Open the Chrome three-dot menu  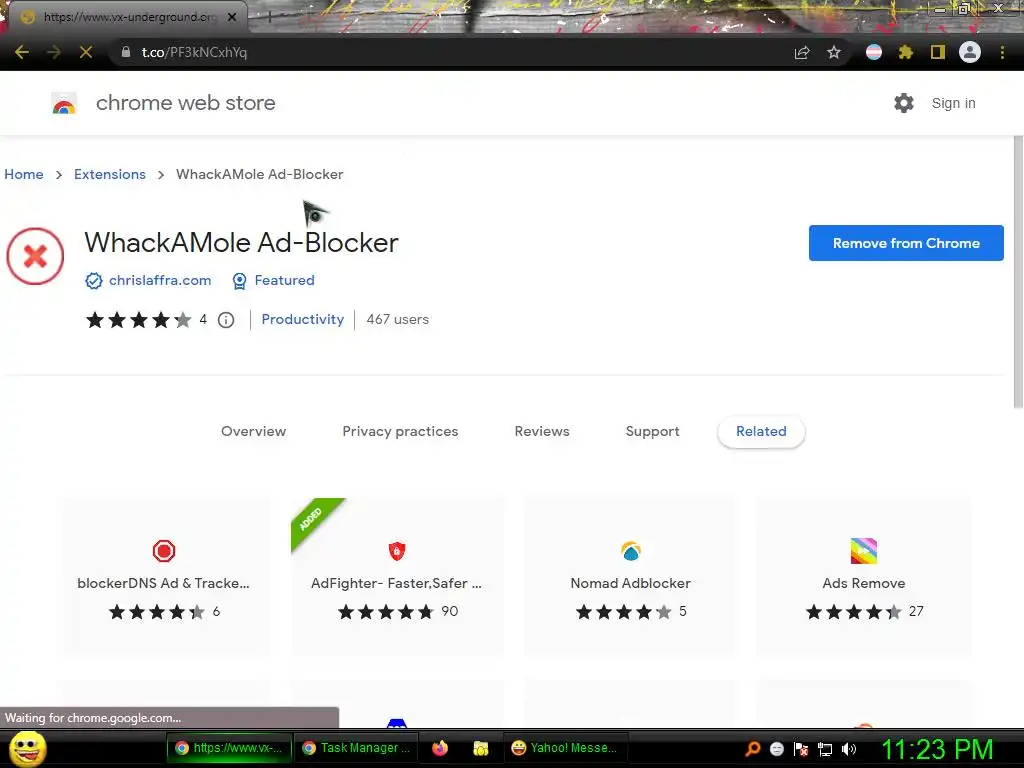[x=1002, y=52]
